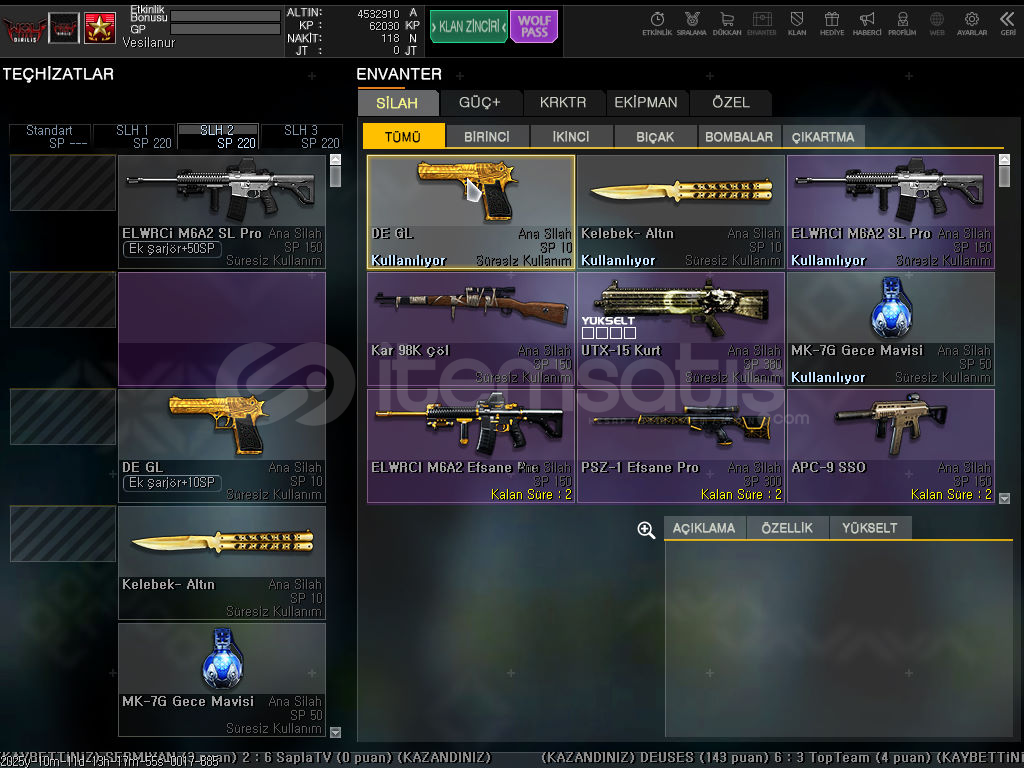Screen dimensions: 1024x768
Task: Open the WOLF PASS purple button
Action: tap(534, 27)
